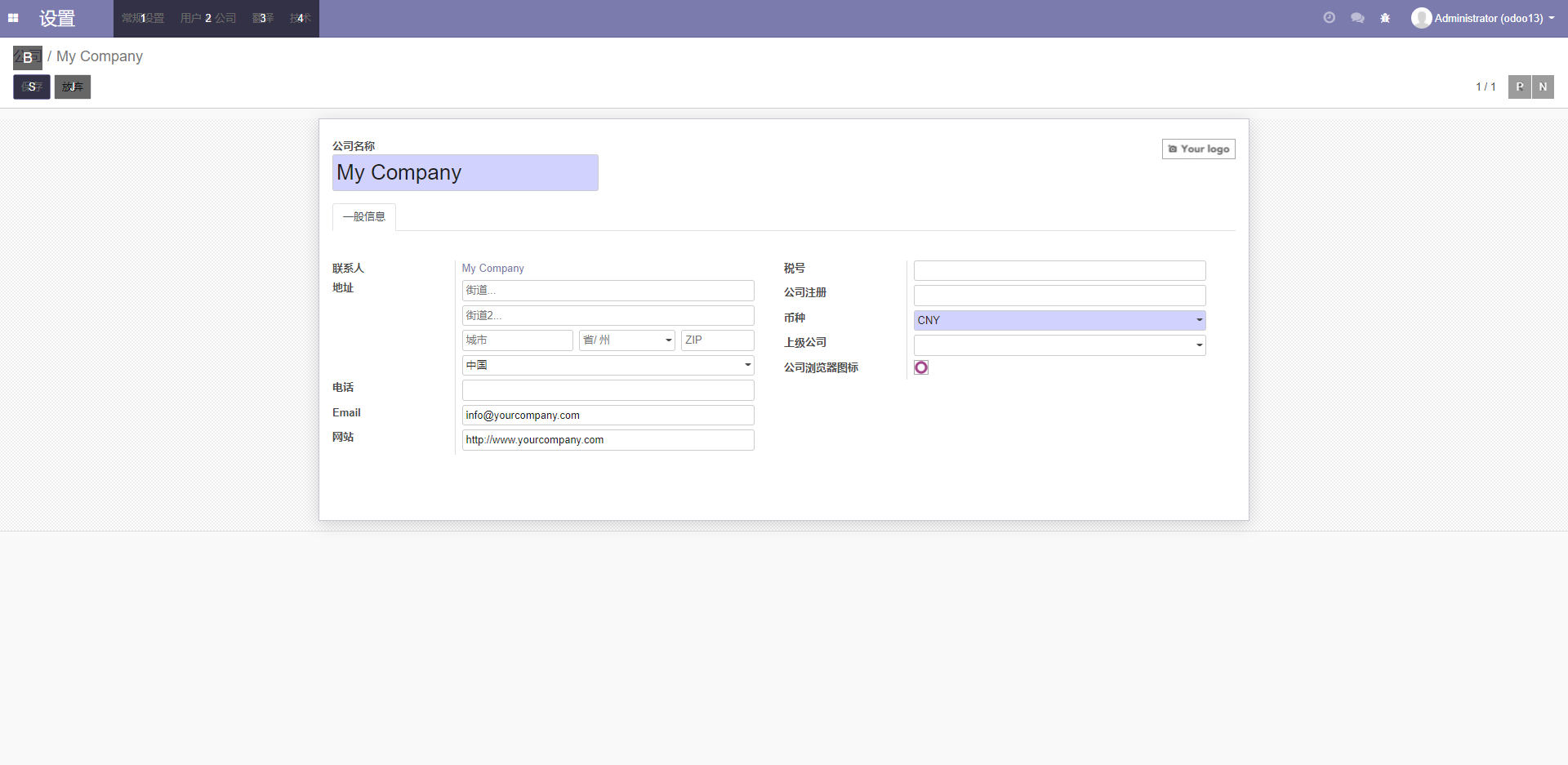The height and width of the screenshot is (765, 1568).
Task: Click the 1 / 1 pager counter
Action: (x=1486, y=87)
